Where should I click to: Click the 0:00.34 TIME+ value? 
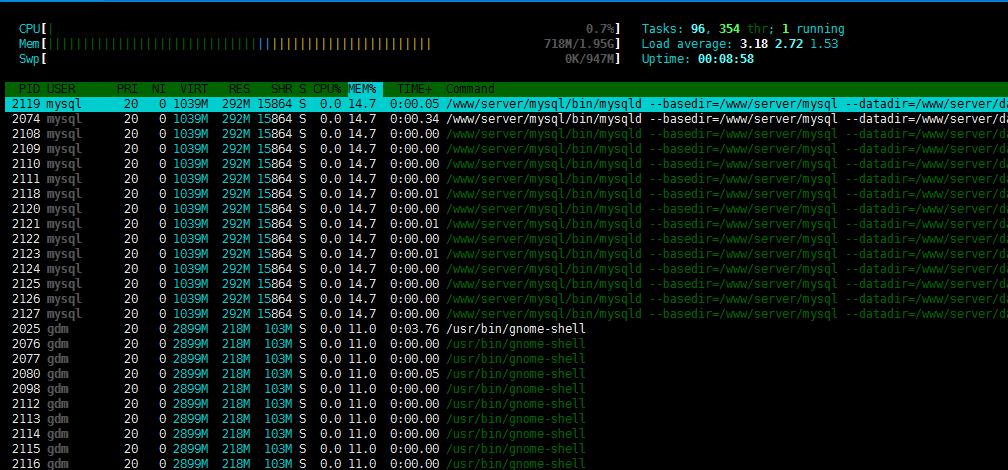click(415, 119)
